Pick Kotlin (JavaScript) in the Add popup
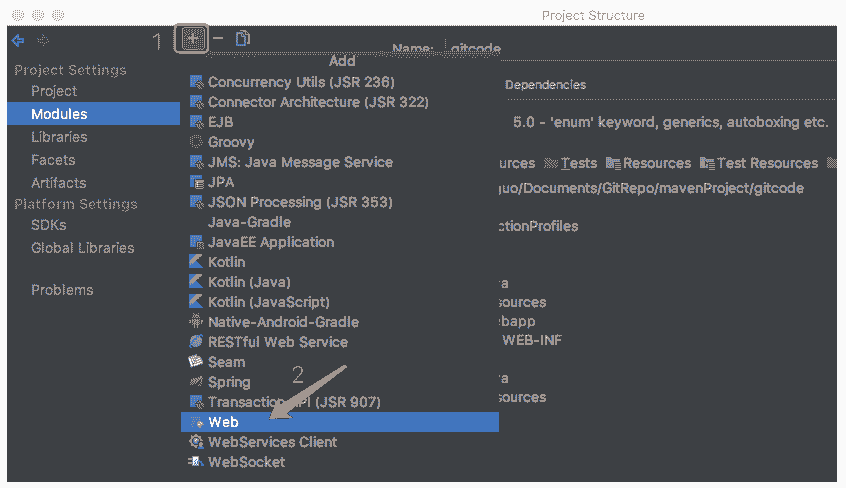Image resolution: width=846 pixels, height=488 pixels. tap(268, 302)
